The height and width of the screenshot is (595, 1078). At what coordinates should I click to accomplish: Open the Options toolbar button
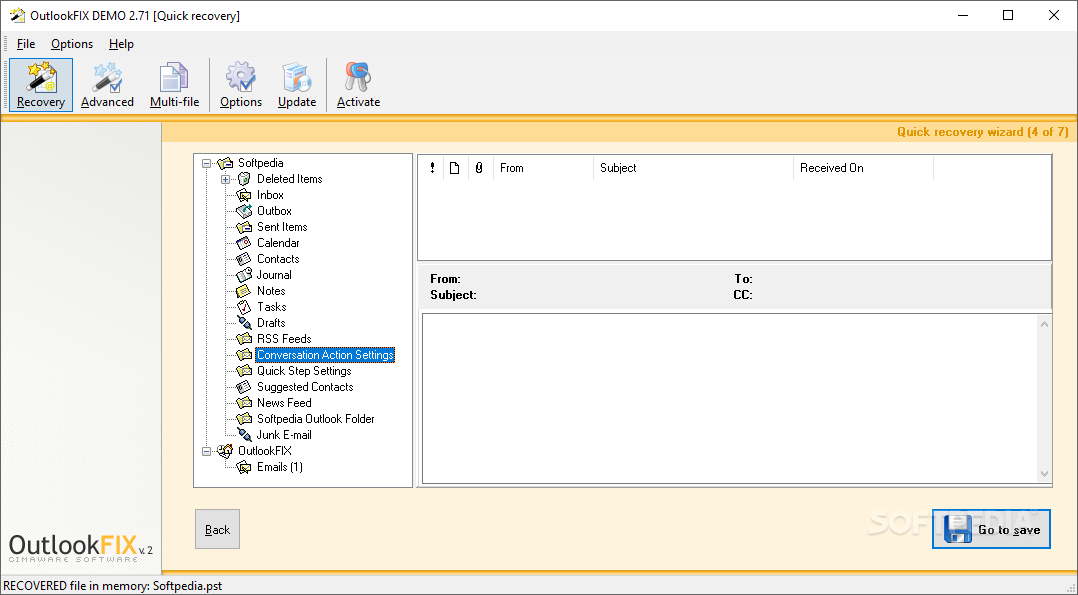[241, 85]
